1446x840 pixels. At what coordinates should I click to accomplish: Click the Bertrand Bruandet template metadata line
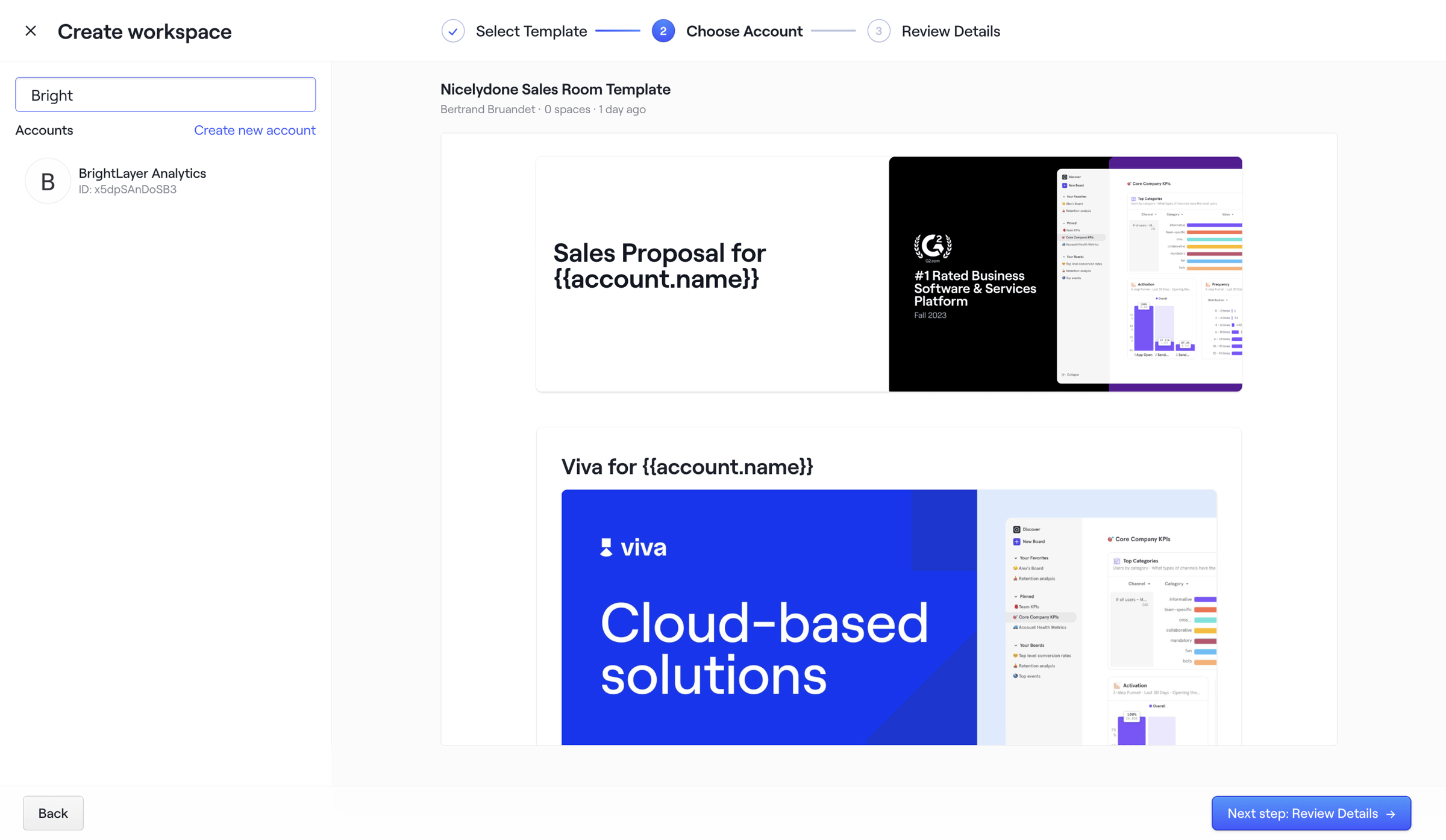pos(543,109)
